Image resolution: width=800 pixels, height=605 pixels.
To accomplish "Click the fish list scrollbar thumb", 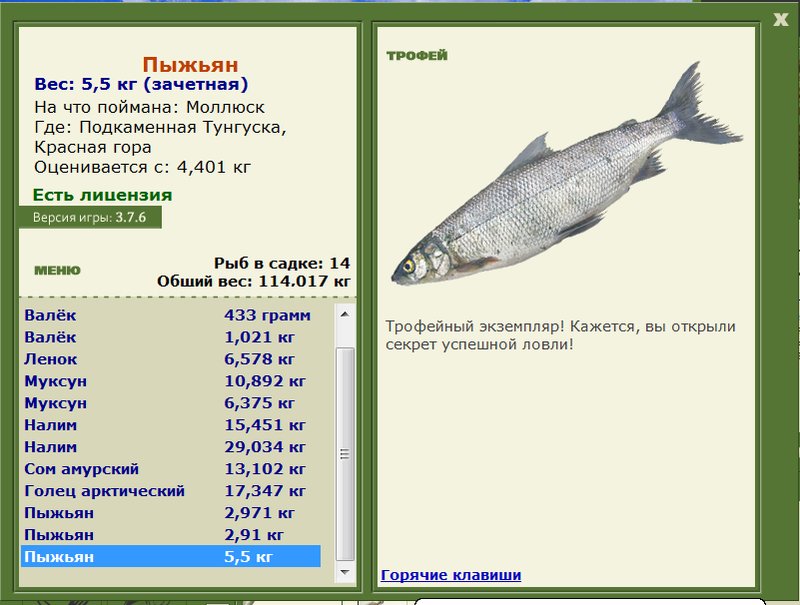I will (345, 454).
